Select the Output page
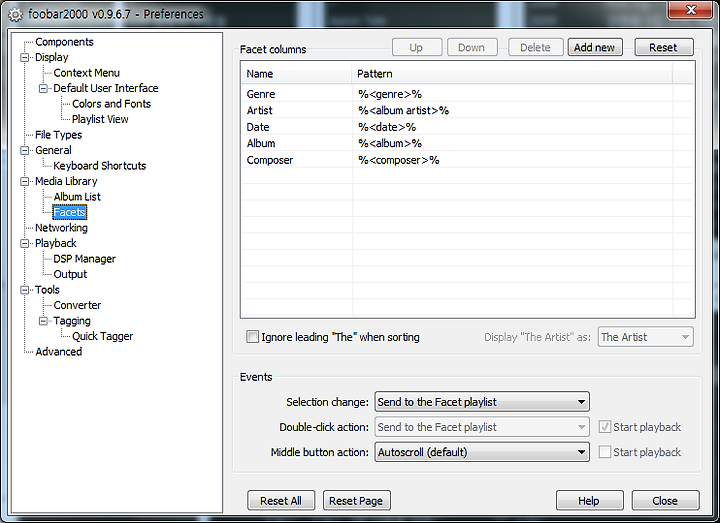 (70, 274)
